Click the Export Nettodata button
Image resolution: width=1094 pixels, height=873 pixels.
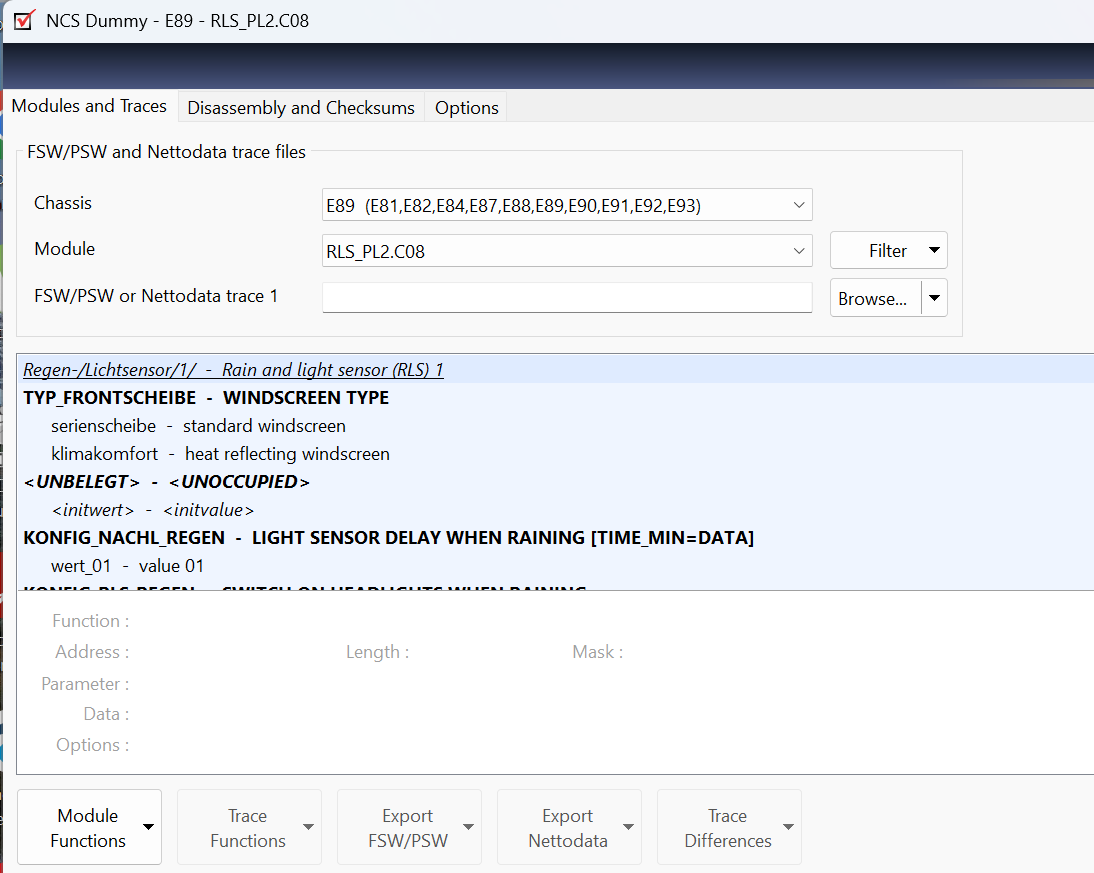pyautogui.click(x=568, y=828)
